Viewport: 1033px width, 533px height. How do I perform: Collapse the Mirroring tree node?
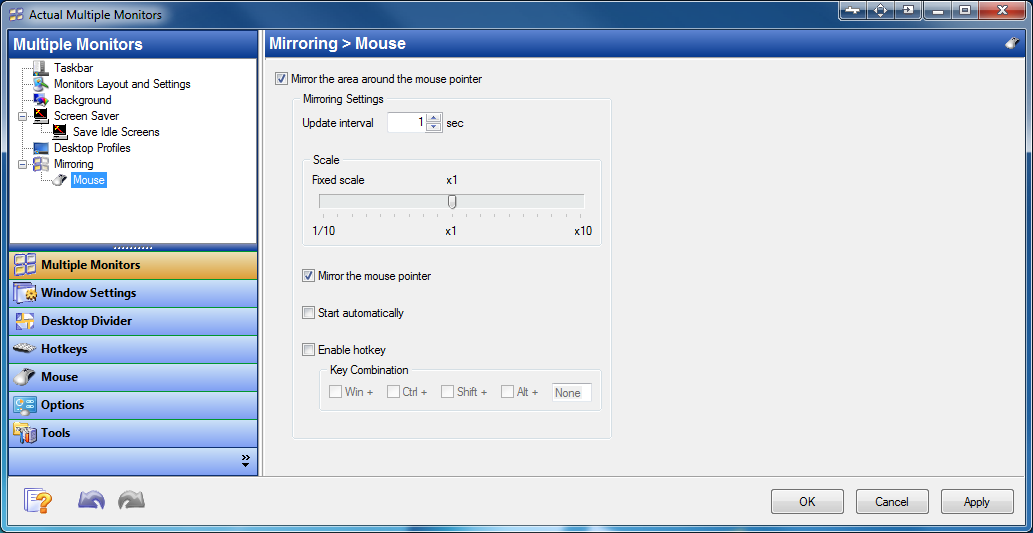22,164
